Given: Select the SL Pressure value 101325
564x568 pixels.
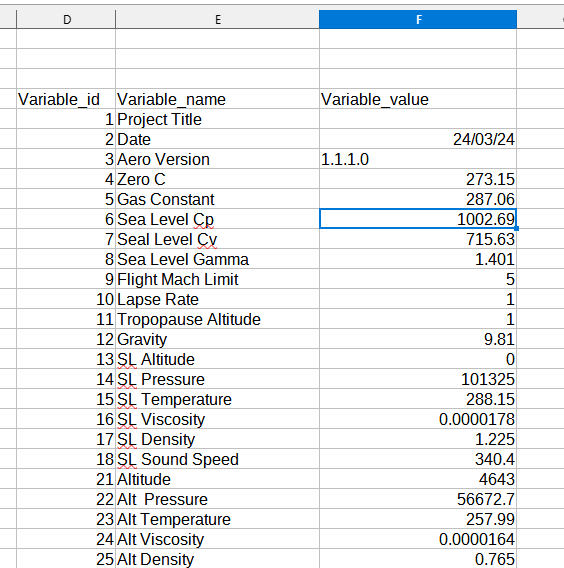Looking at the screenshot, I should pos(418,379).
